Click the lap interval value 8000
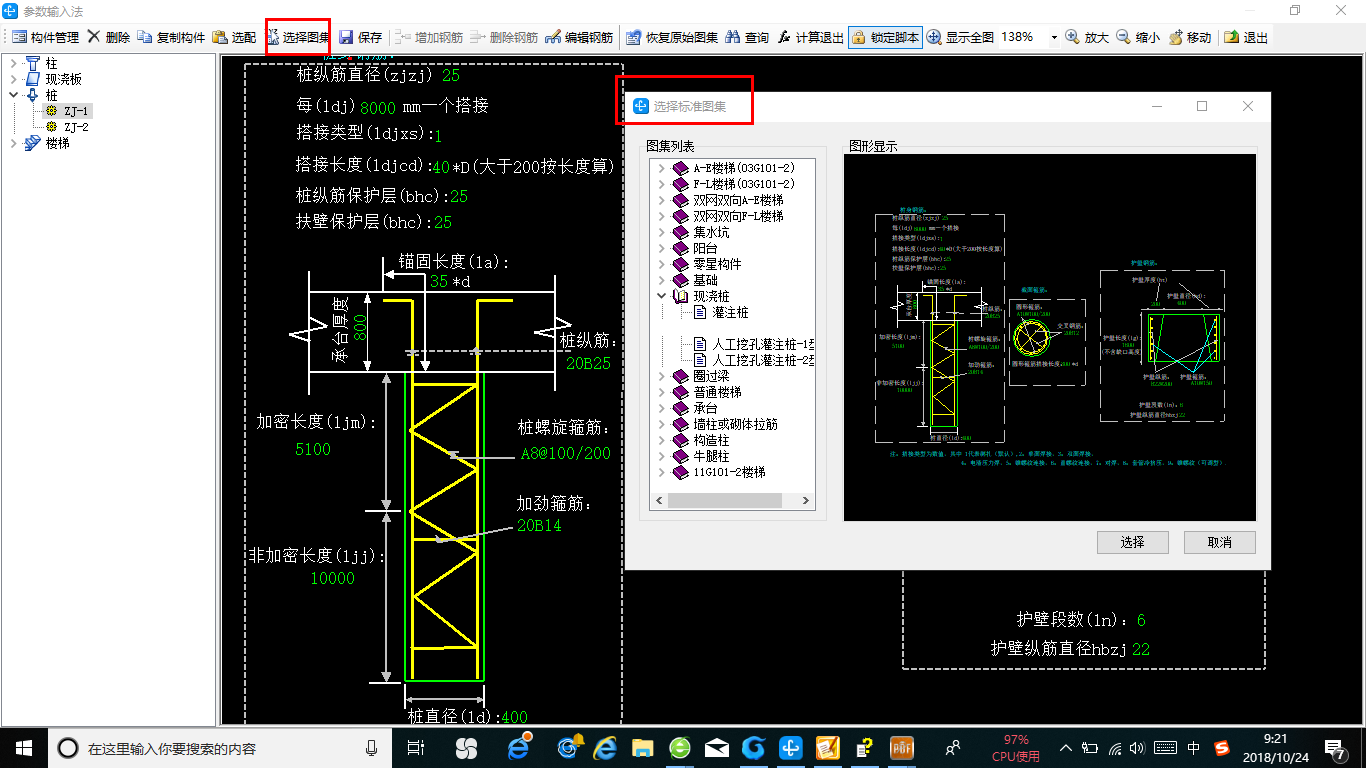Image resolution: width=1366 pixels, height=768 pixels. pyautogui.click(x=378, y=106)
